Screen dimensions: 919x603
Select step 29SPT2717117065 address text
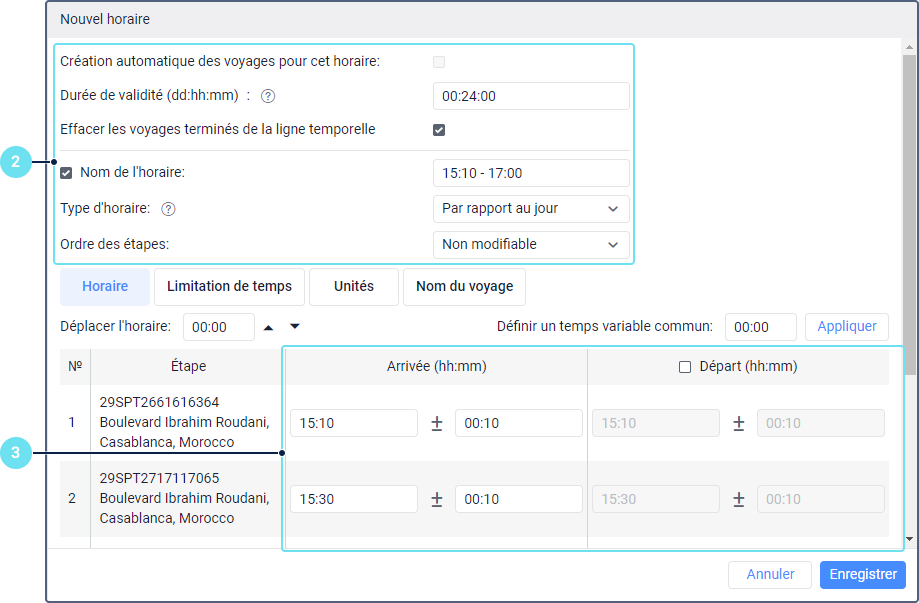(184, 499)
